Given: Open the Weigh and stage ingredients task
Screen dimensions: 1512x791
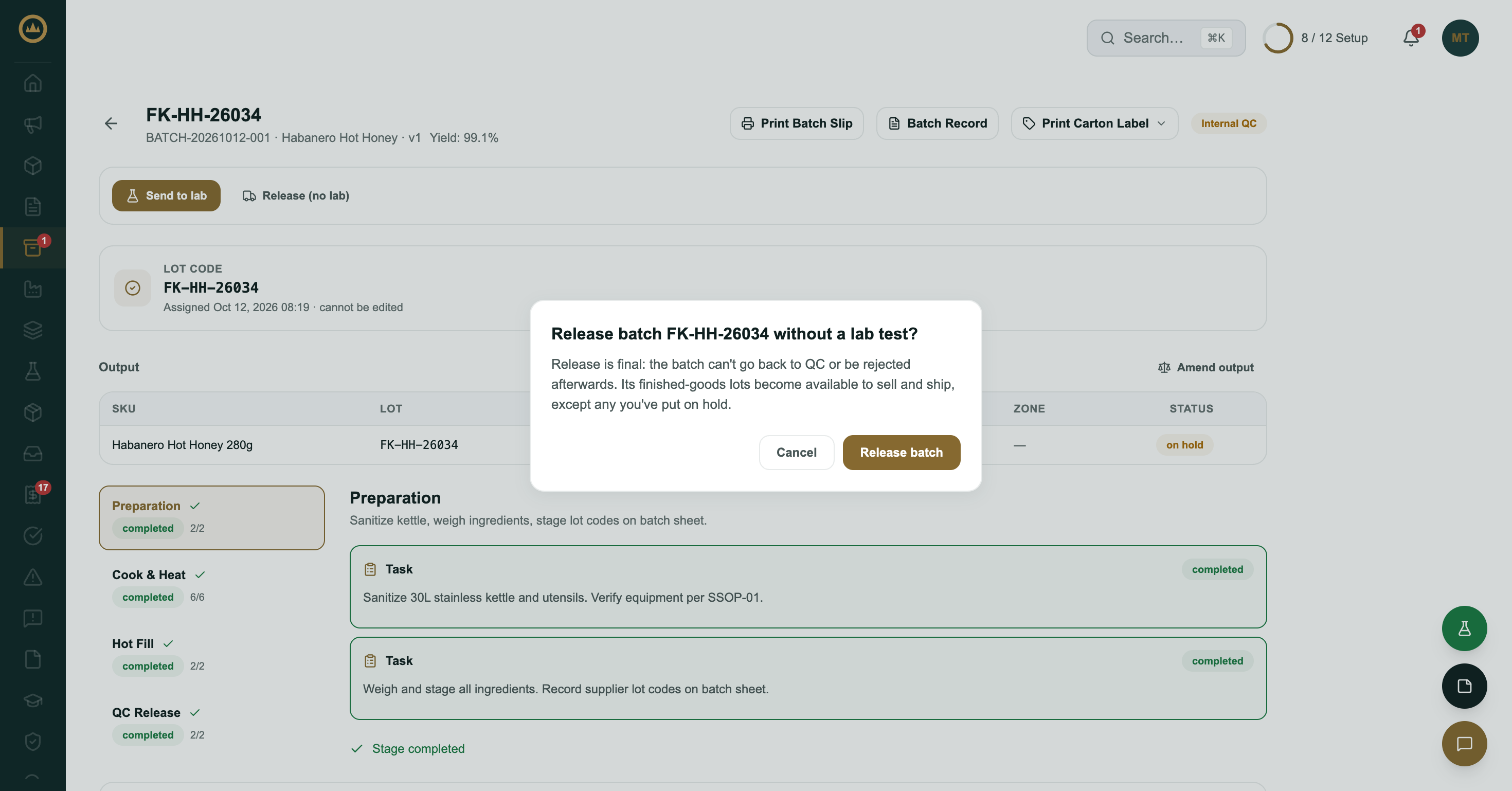Looking at the screenshot, I should click(807, 678).
